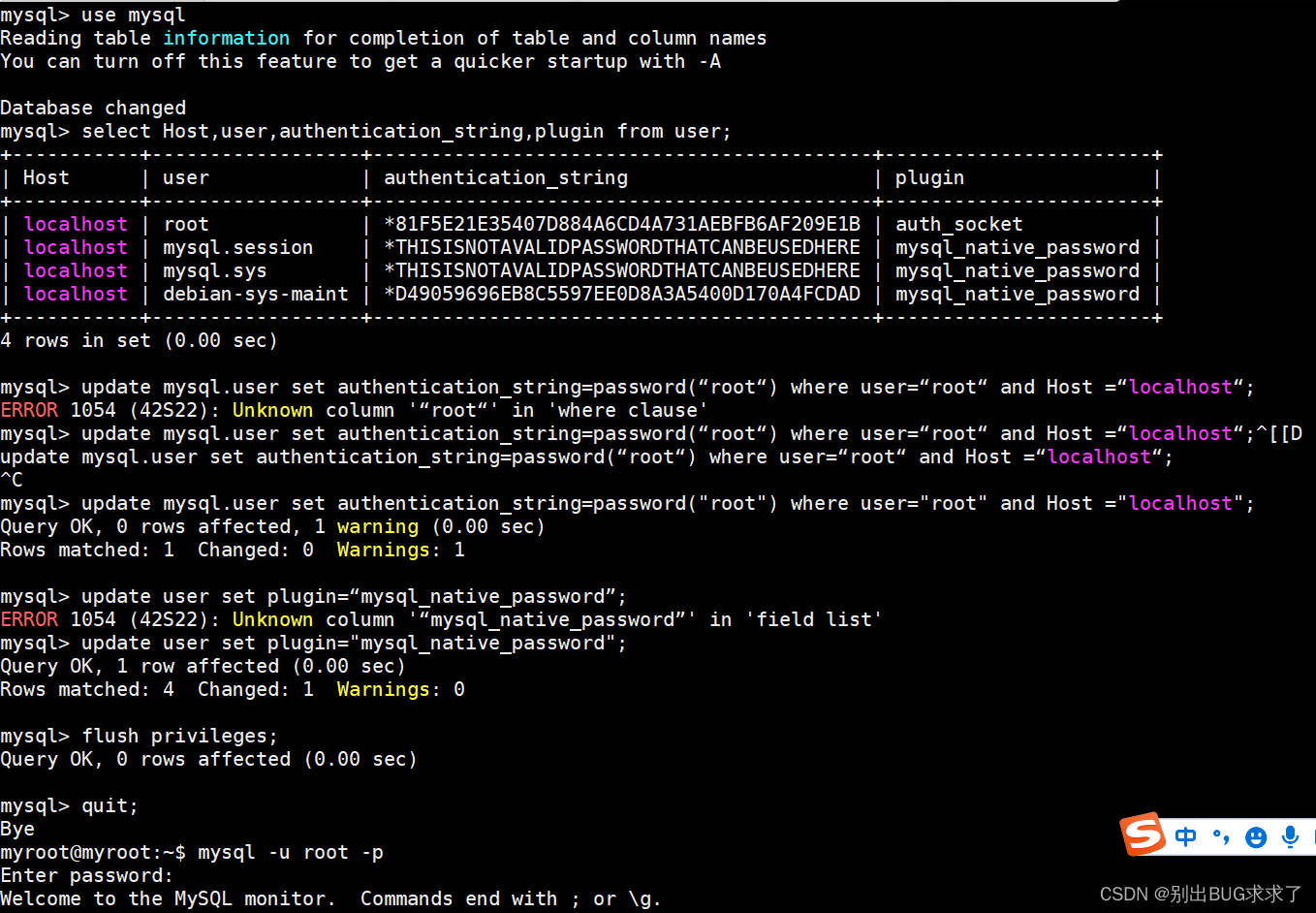
Task: Click the 'mysql -u root -p' shell command
Action: click(291, 852)
